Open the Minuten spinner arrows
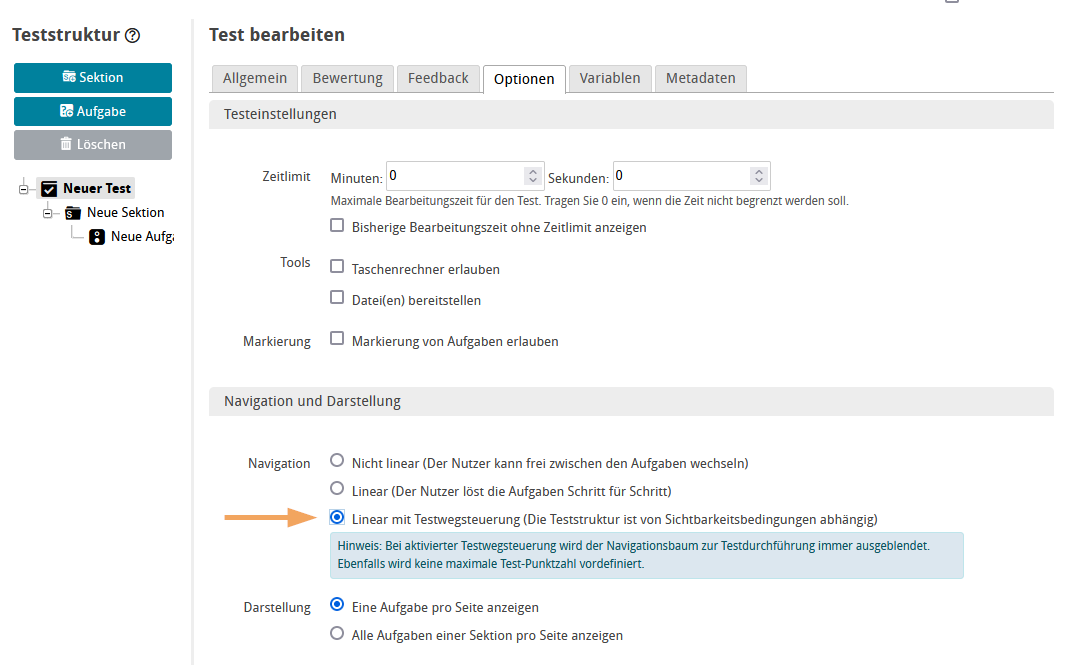This screenshot has height=665, width=1066. point(532,176)
